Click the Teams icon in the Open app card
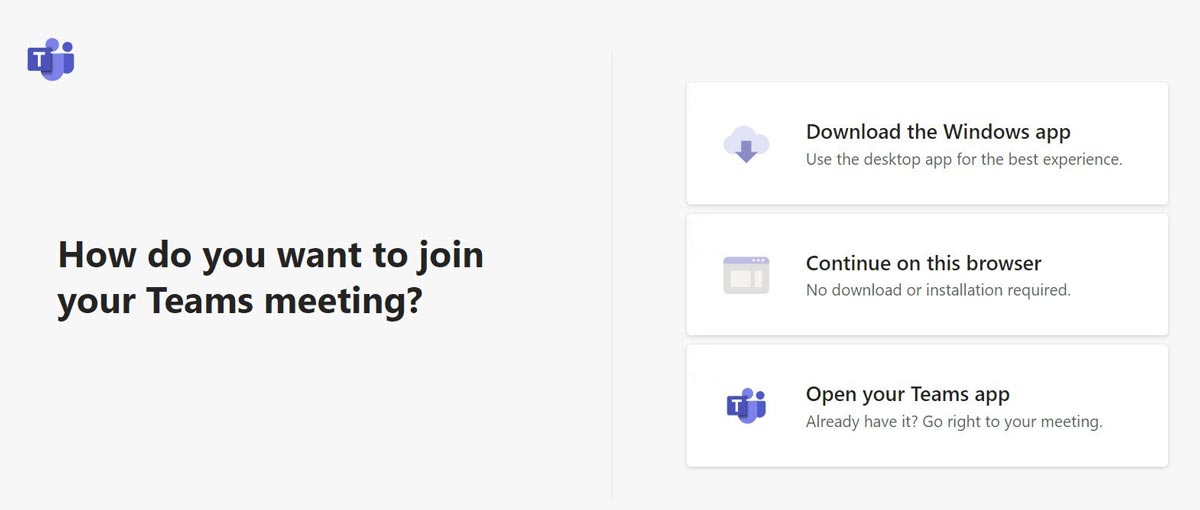The width and height of the screenshot is (1200, 510). (746, 405)
